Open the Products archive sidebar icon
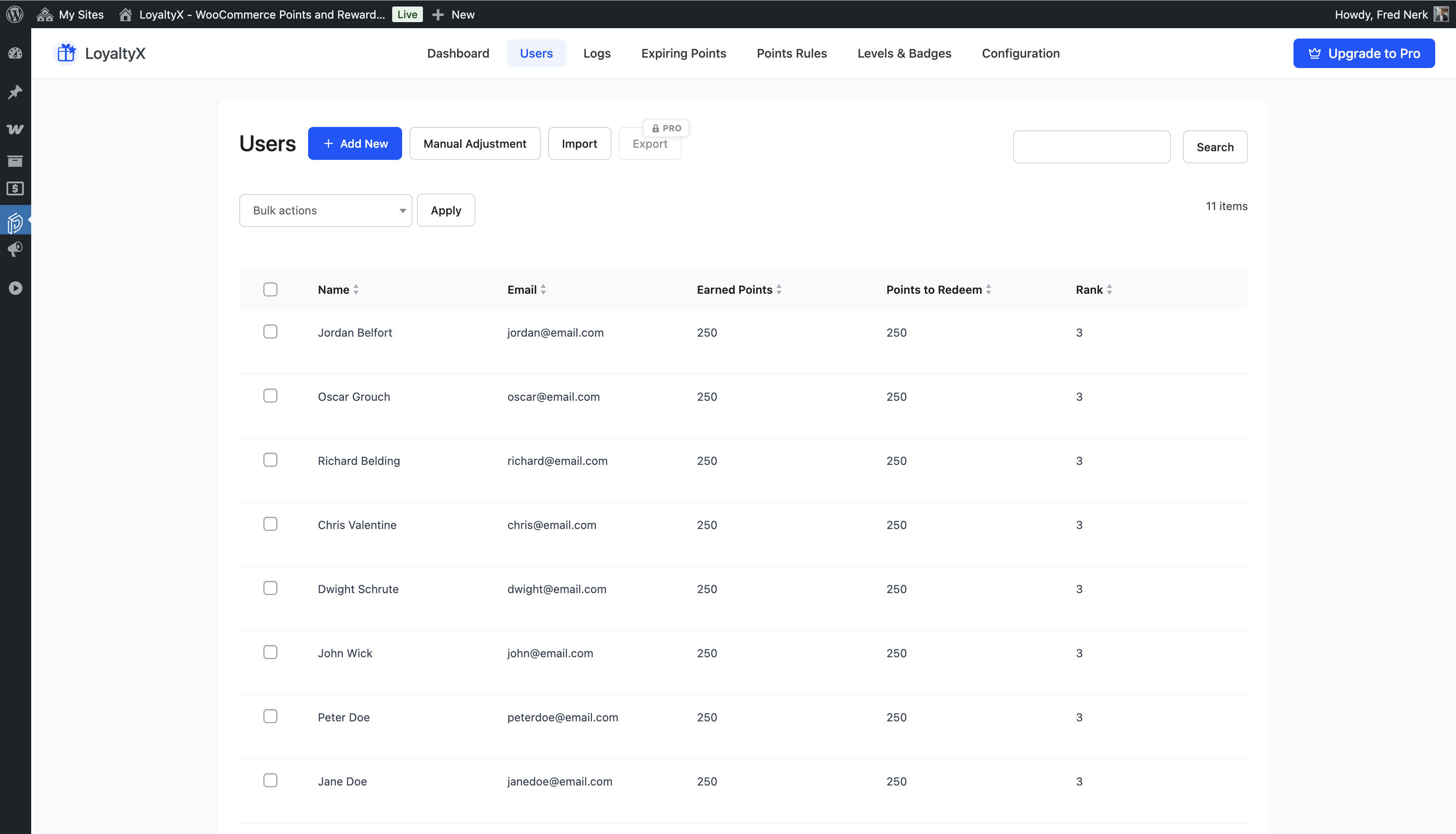This screenshot has width=1456, height=834. point(16,161)
